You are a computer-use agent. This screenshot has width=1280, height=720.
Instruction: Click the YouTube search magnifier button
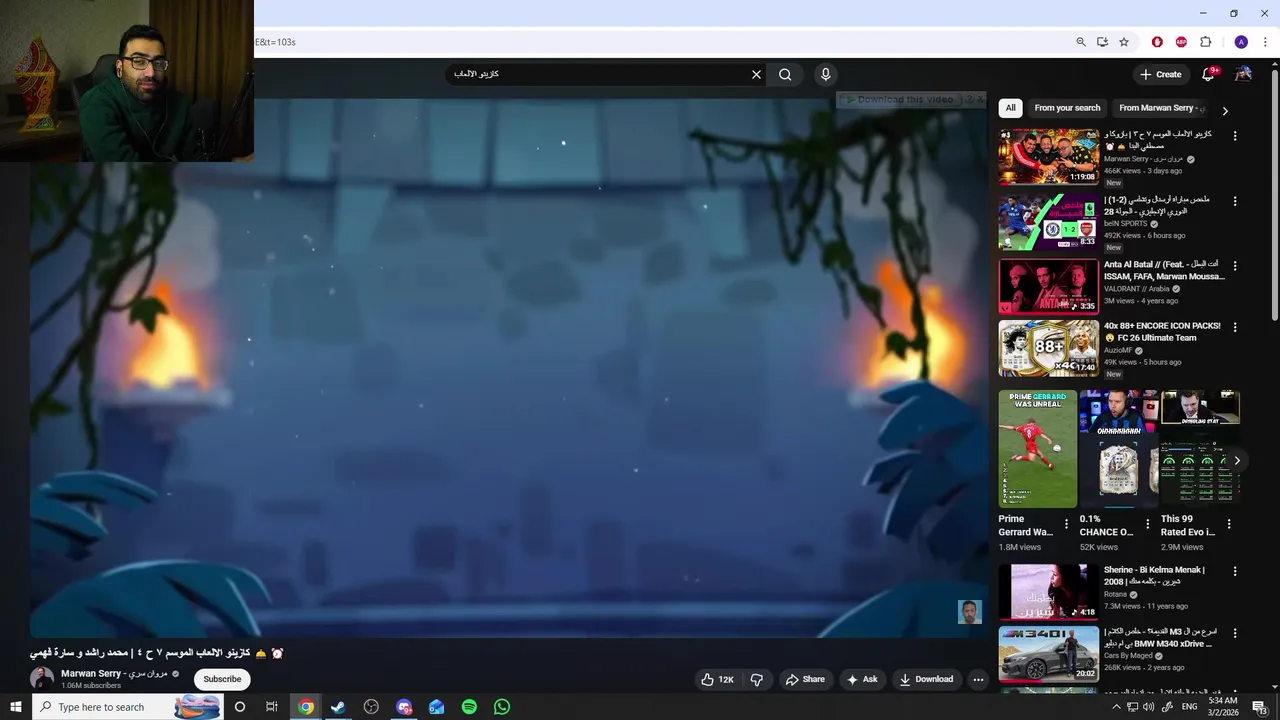785,74
